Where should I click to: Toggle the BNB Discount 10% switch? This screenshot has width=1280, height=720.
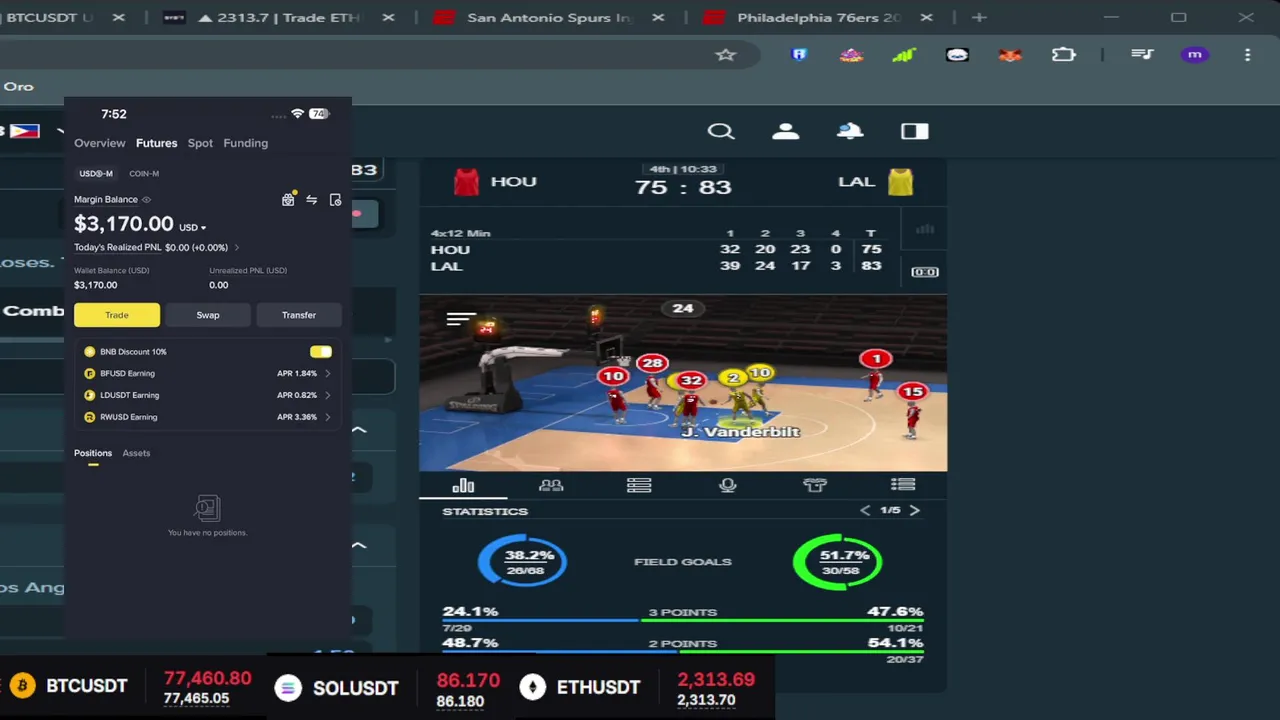coord(321,352)
